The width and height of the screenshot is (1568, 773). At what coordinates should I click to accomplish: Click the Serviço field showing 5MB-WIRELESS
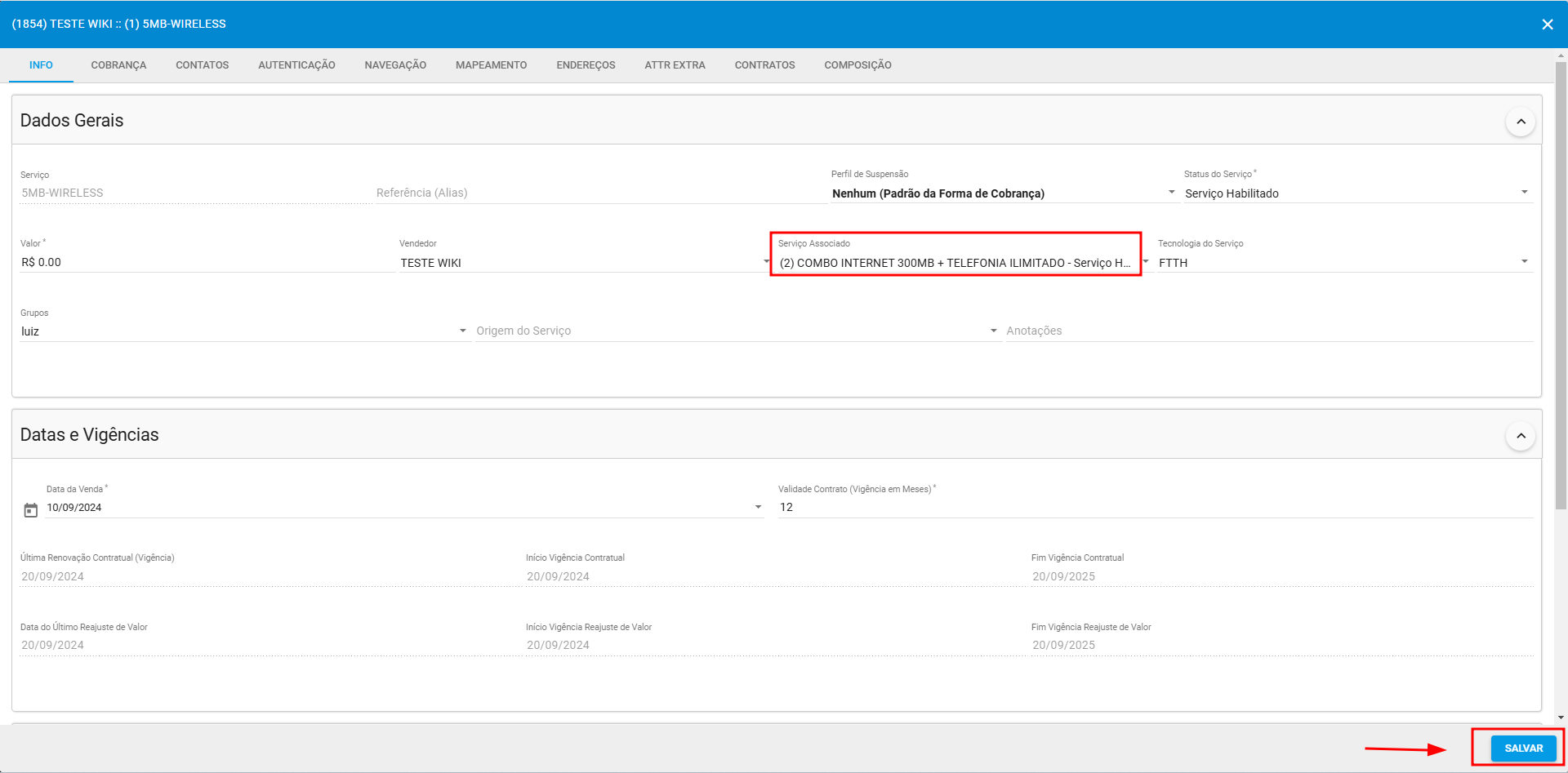point(194,193)
